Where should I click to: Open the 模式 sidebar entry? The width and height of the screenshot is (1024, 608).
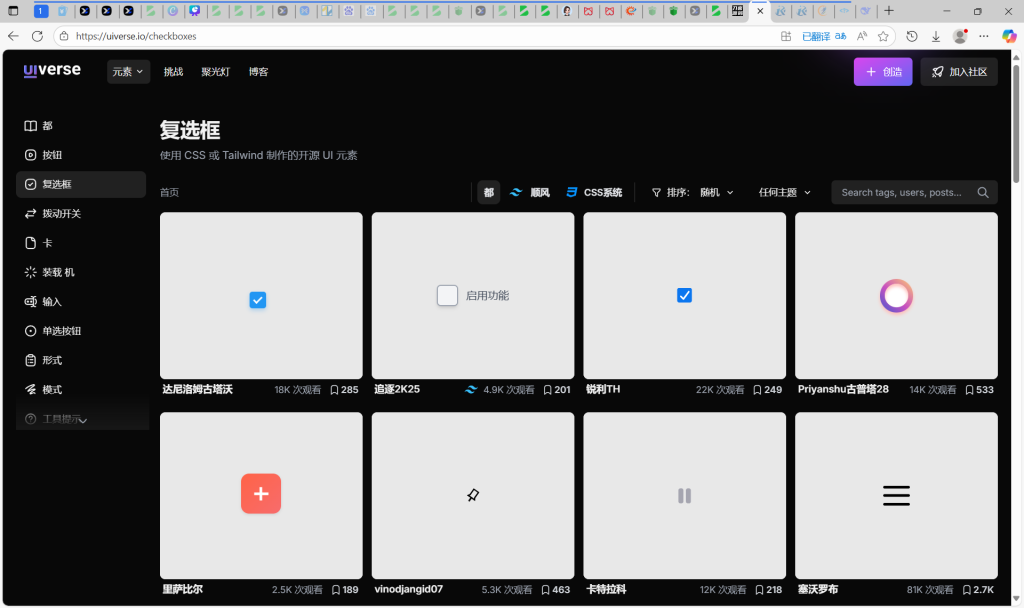click(x=47, y=388)
